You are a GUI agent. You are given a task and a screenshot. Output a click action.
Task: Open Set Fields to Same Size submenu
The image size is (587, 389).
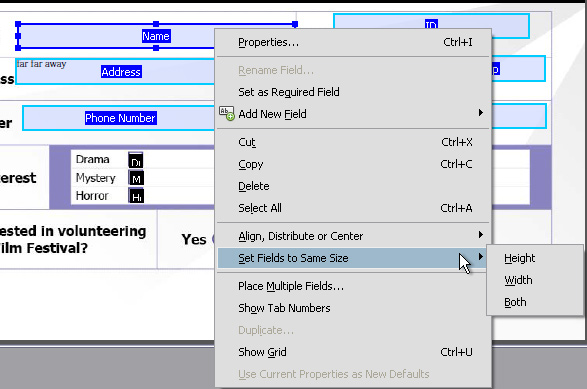pyautogui.click(x=353, y=258)
